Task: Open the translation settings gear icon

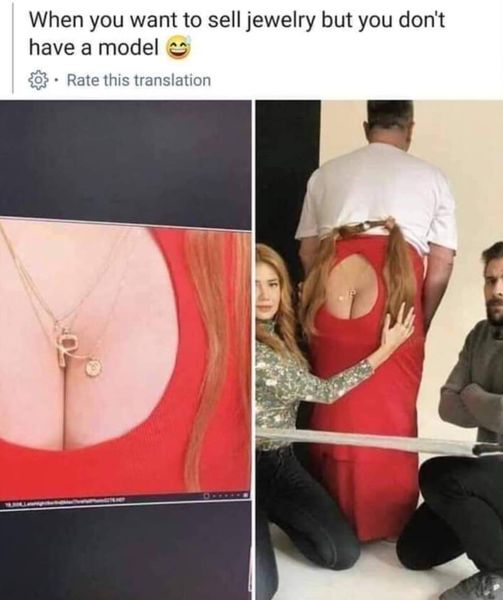Action: (39, 80)
